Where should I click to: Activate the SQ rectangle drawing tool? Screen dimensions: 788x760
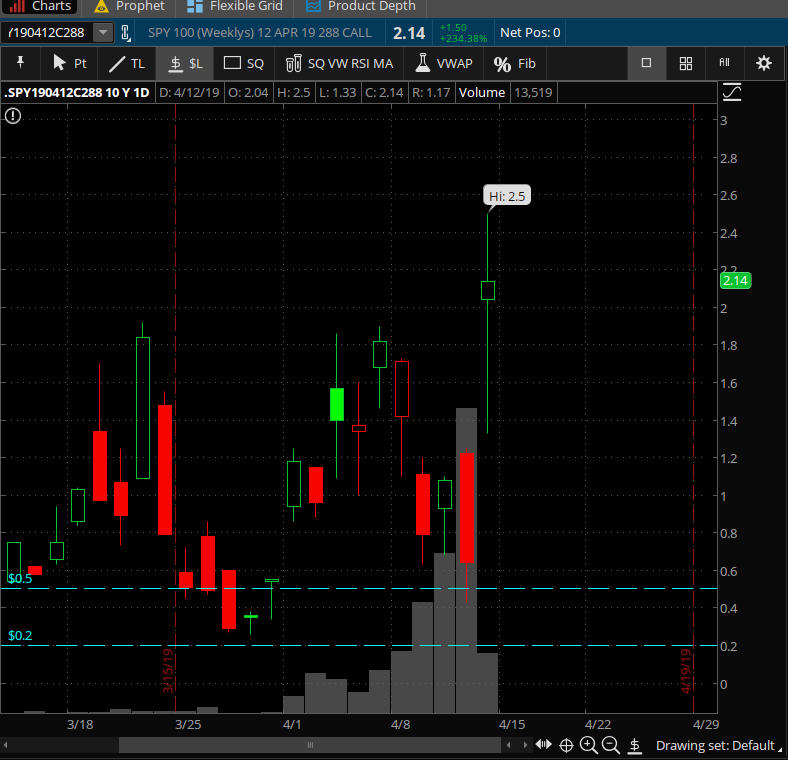tap(244, 63)
